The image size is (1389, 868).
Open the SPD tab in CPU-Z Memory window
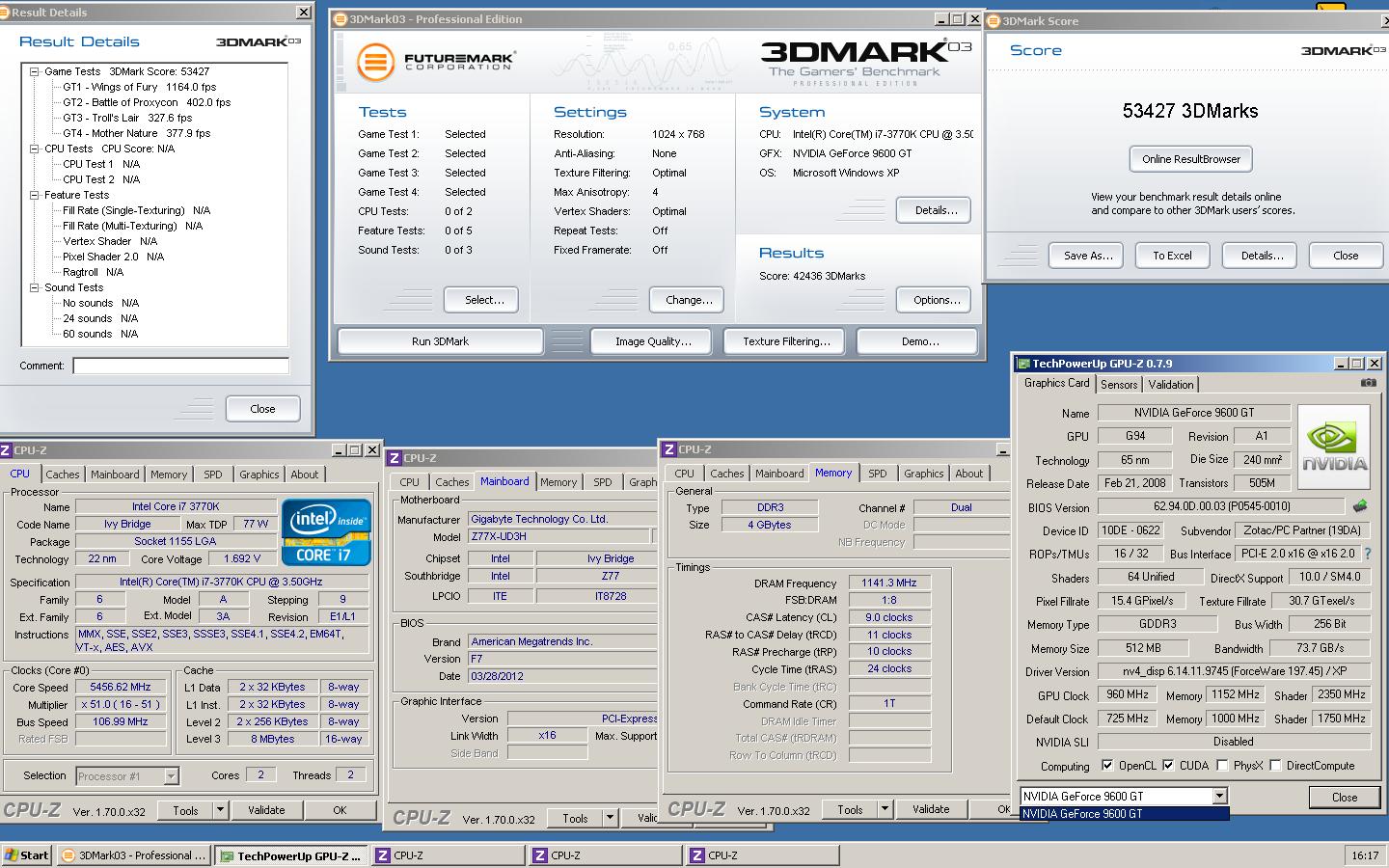(x=878, y=474)
